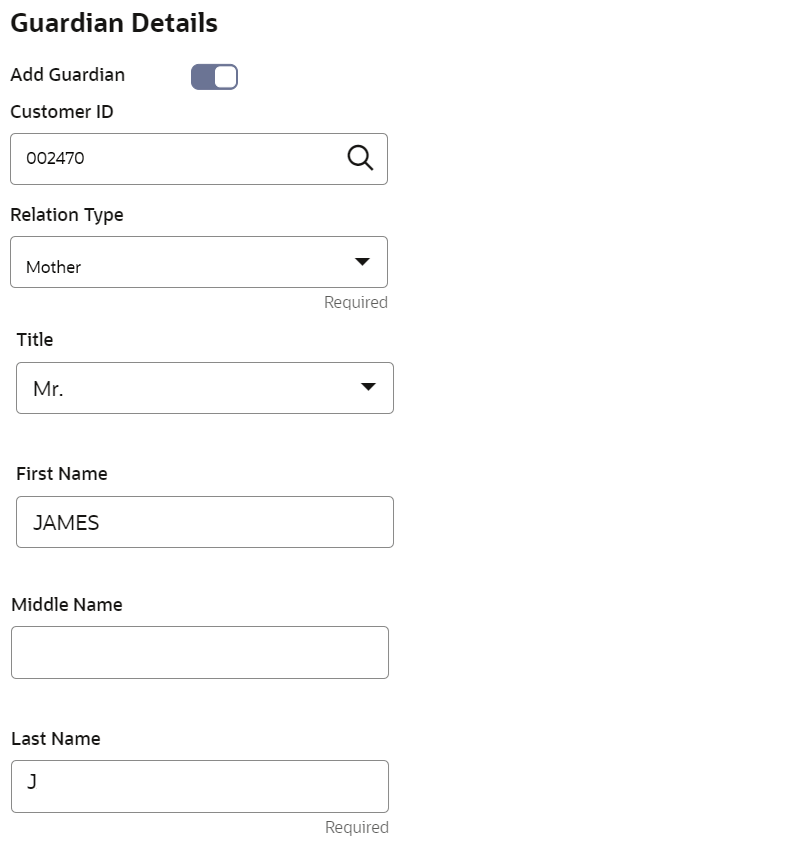Viewport: 800px width, 845px height.
Task: Click the Add Guardian label text
Action: coord(67,75)
